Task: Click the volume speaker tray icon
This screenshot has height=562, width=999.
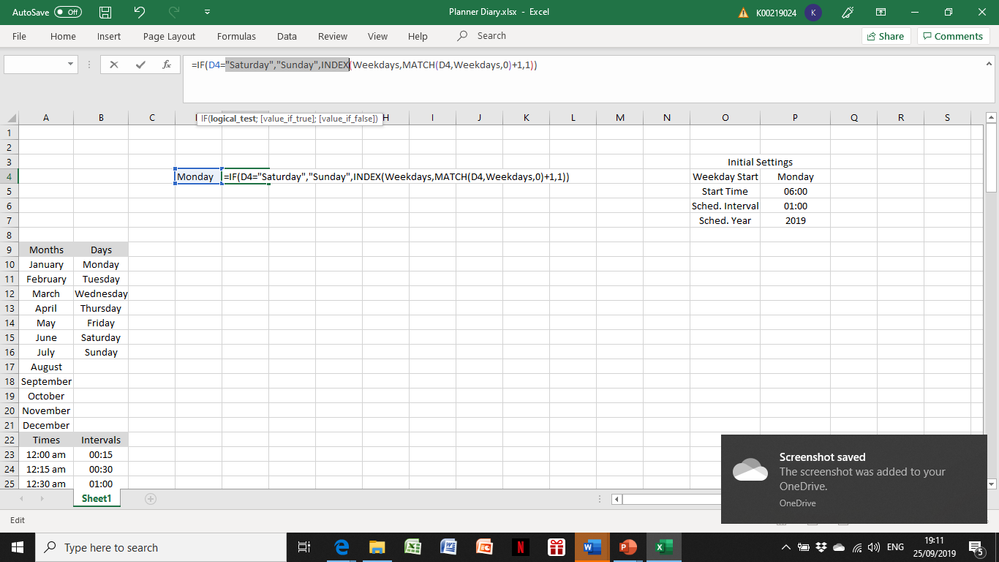Action: click(873, 547)
